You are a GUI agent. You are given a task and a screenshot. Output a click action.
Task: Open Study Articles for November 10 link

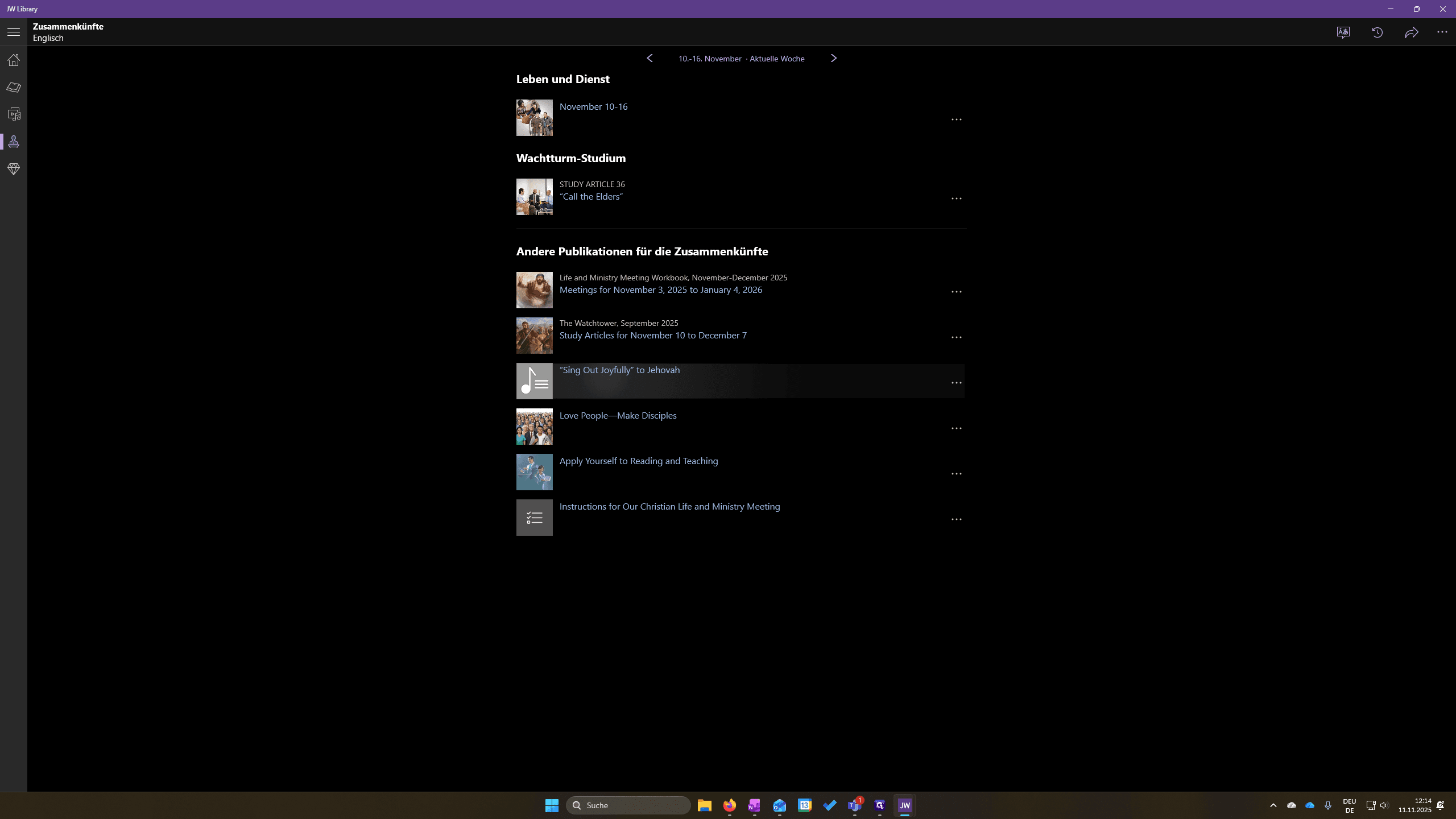tap(653, 336)
